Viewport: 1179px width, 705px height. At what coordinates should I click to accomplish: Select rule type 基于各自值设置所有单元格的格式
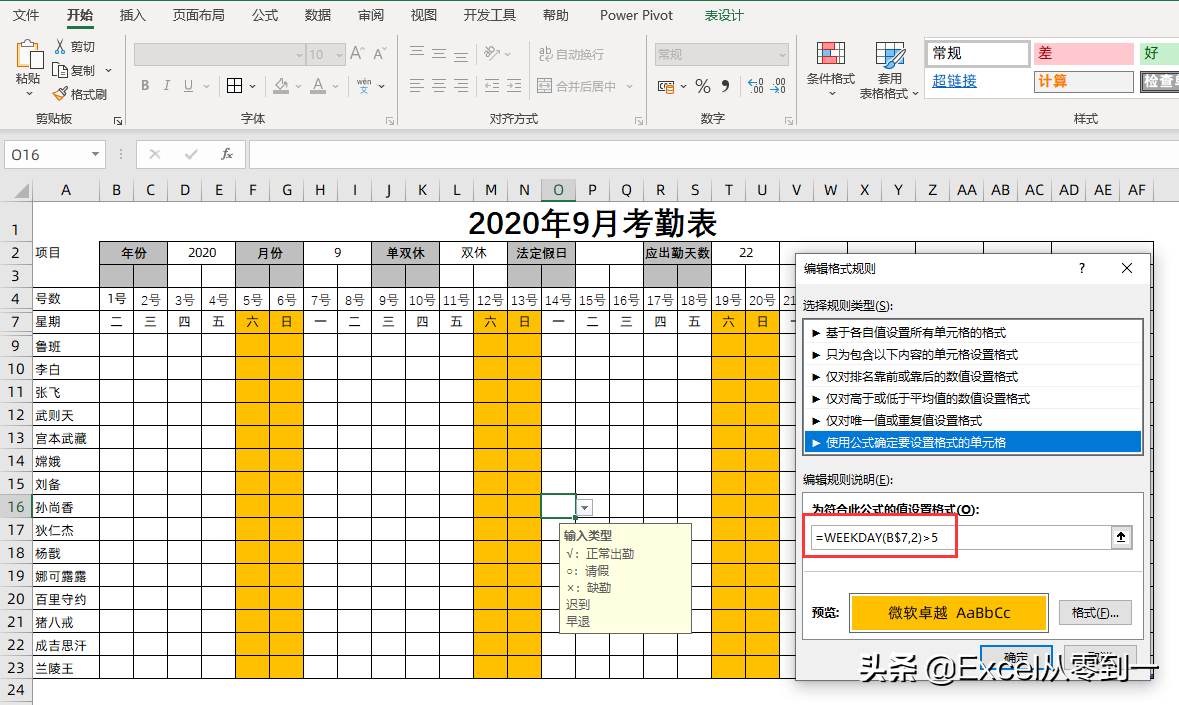(972, 332)
